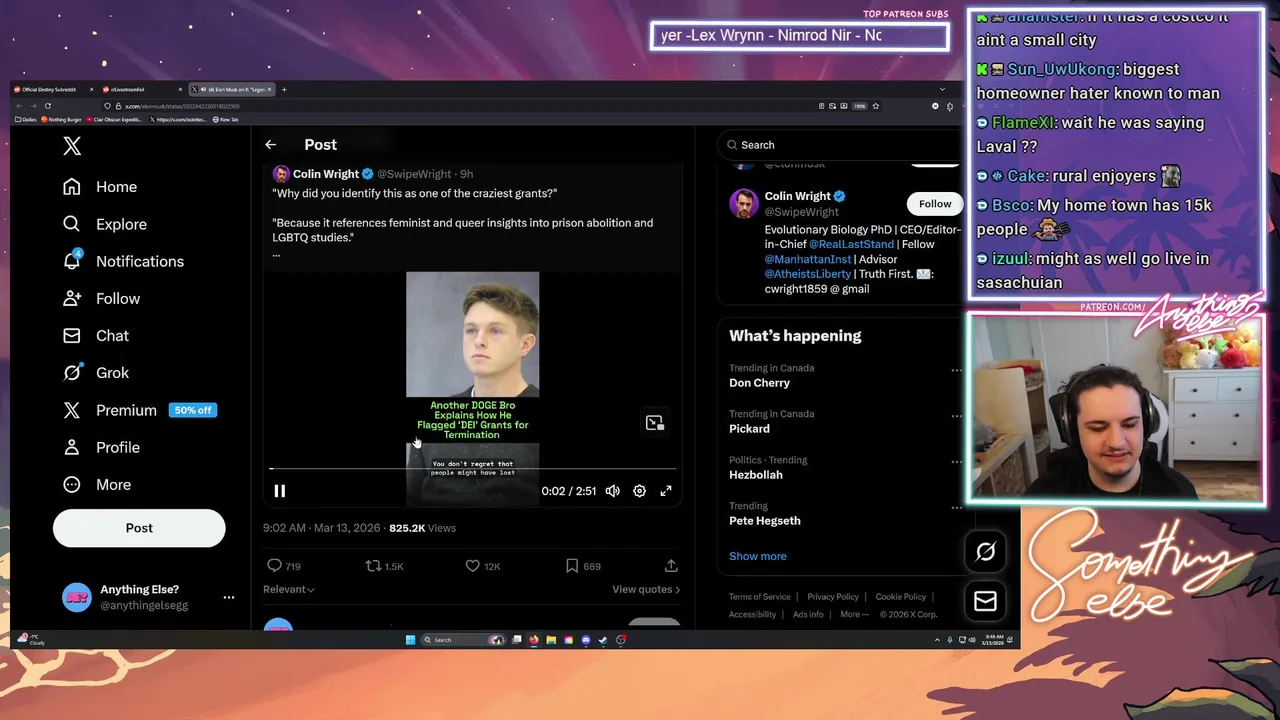Image resolution: width=1280 pixels, height=720 pixels.
Task: Click the X logo in the sidebar
Action: point(72,146)
